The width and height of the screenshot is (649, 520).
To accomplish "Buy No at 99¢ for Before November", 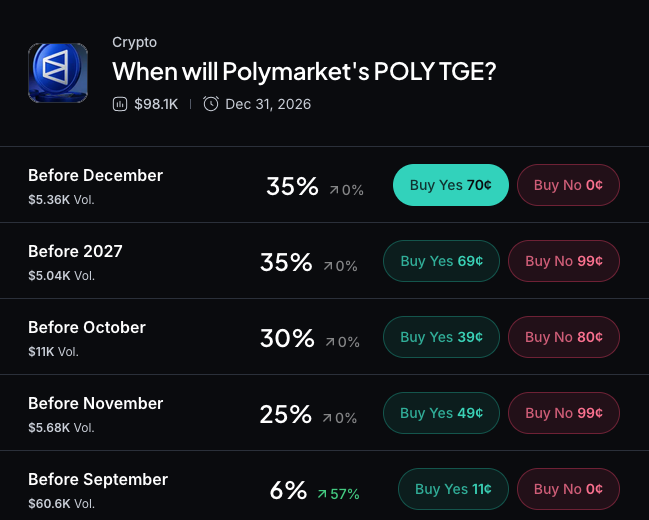I will pyautogui.click(x=564, y=413).
